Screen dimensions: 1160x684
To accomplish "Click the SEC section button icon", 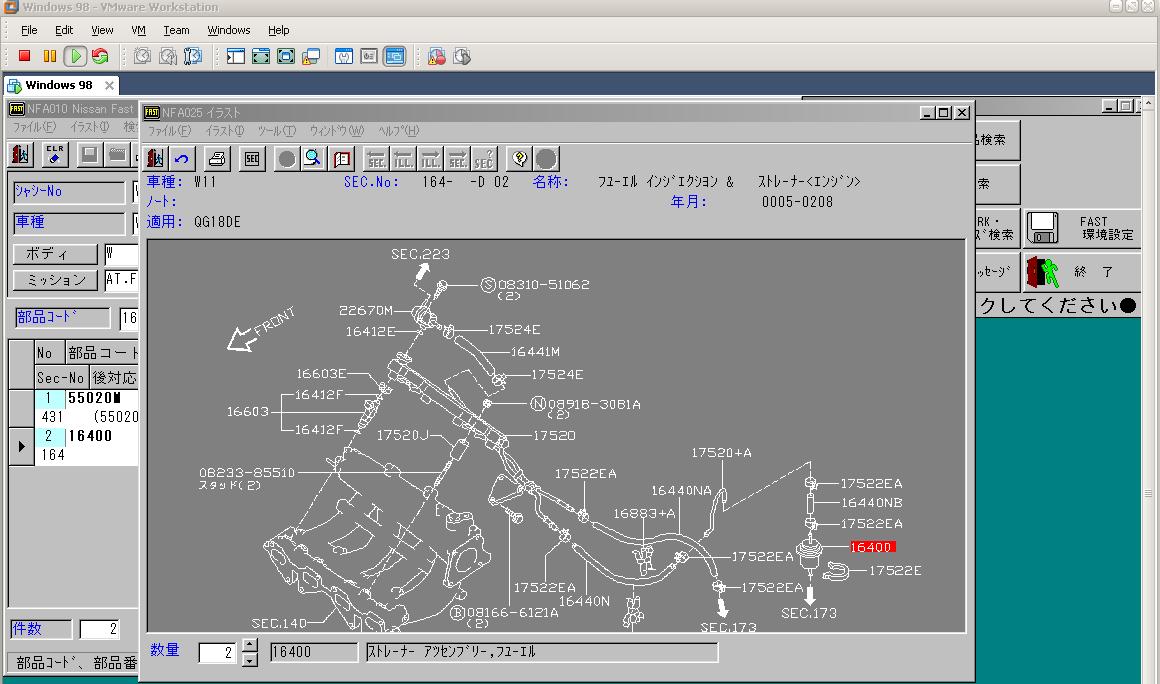I will (252, 158).
